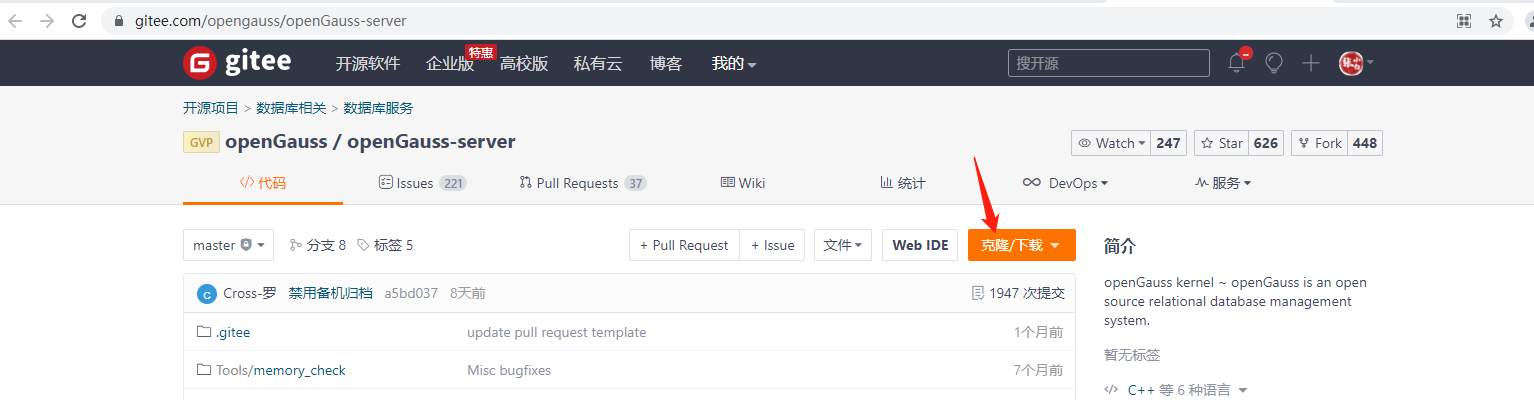Click commit hash a5bd037
The height and width of the screenshot is (400, 1534).
[411, 294]
